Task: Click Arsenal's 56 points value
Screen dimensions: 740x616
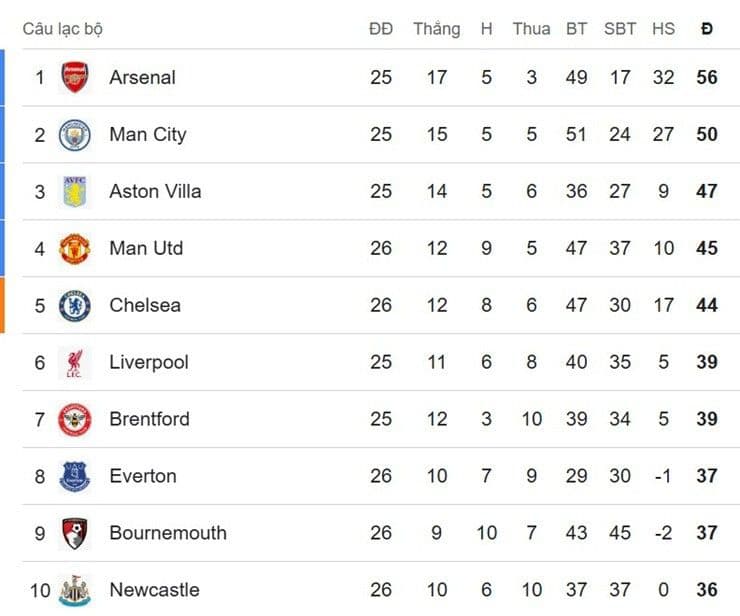Action: pos(707,77)
